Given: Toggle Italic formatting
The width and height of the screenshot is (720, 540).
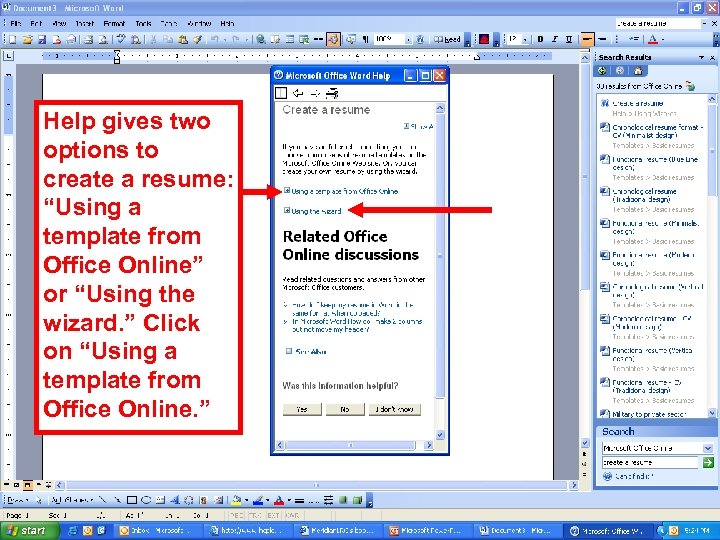Looking at the screenshot, I should click(x=555, y=39).
